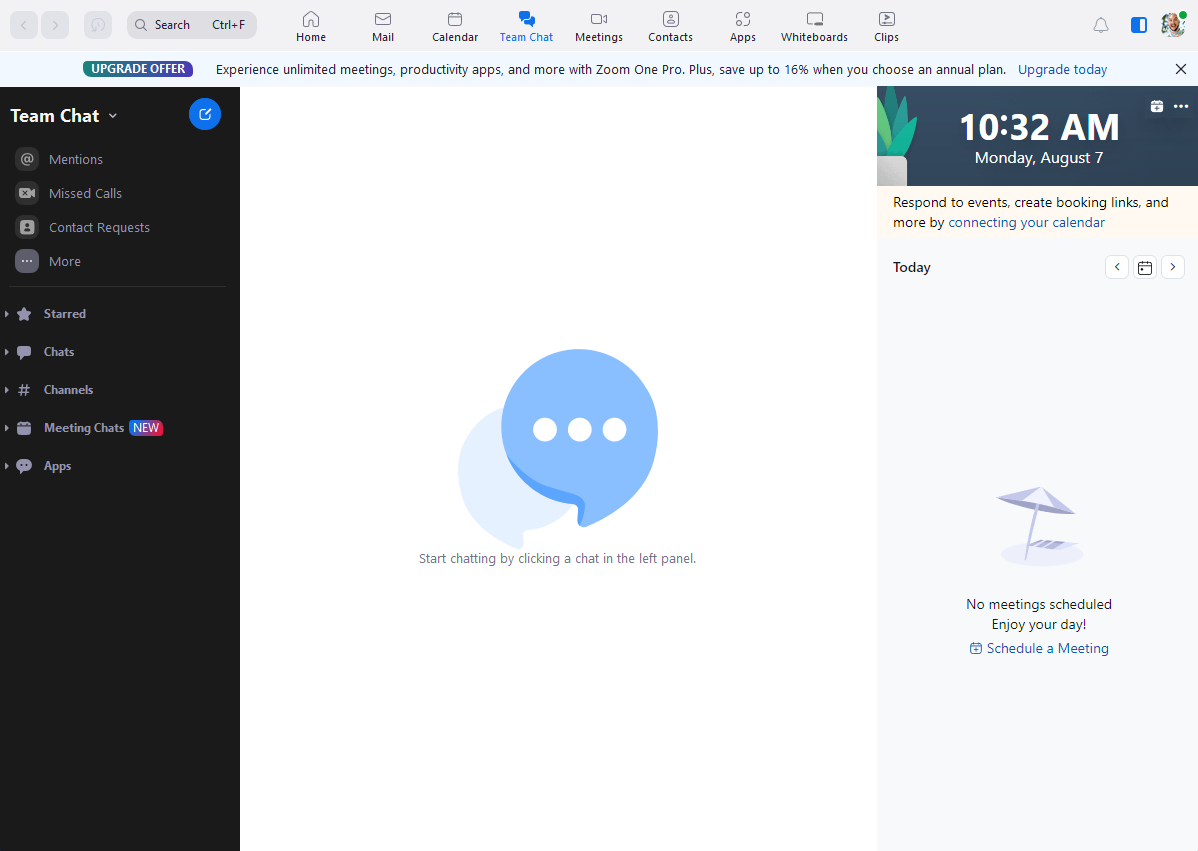
Task: Open the Apps tab in top bar
Action: (x=743, y=27)
